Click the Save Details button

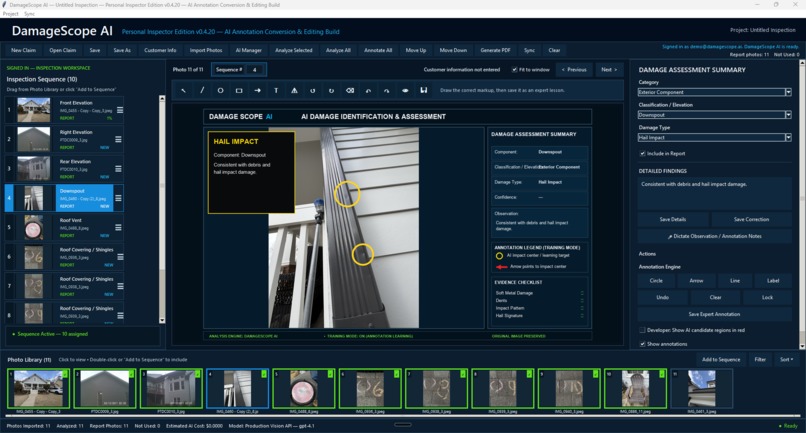(x=673, y=219)
